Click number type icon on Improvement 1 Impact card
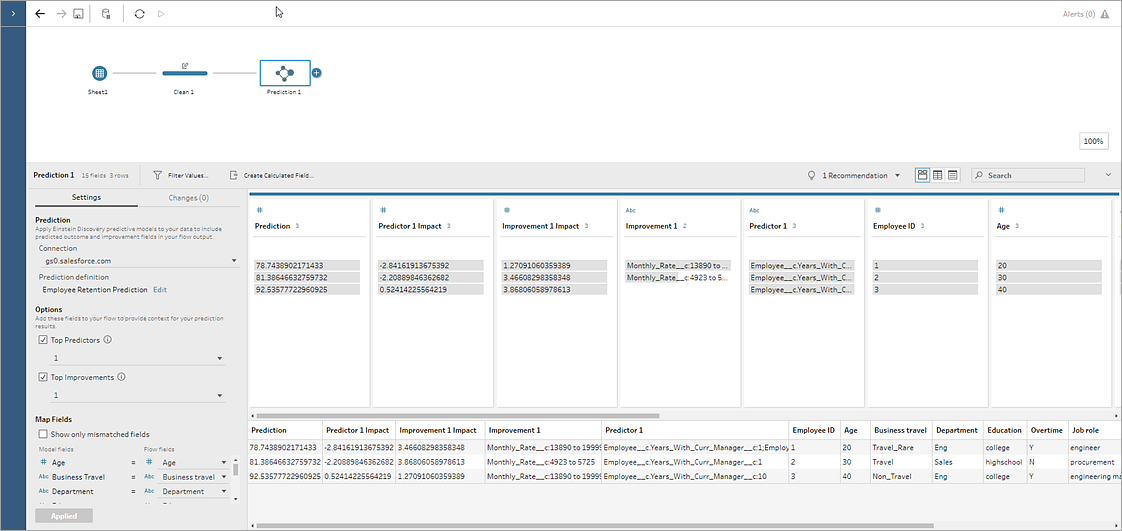The image size is (1122, 531). (x=507, y=210)
